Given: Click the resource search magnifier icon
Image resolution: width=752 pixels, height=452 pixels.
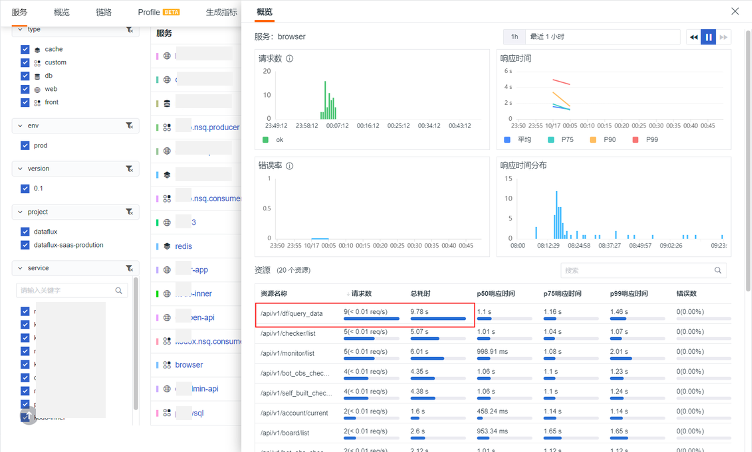Looking at the screenshot, I should click(717, 271).
